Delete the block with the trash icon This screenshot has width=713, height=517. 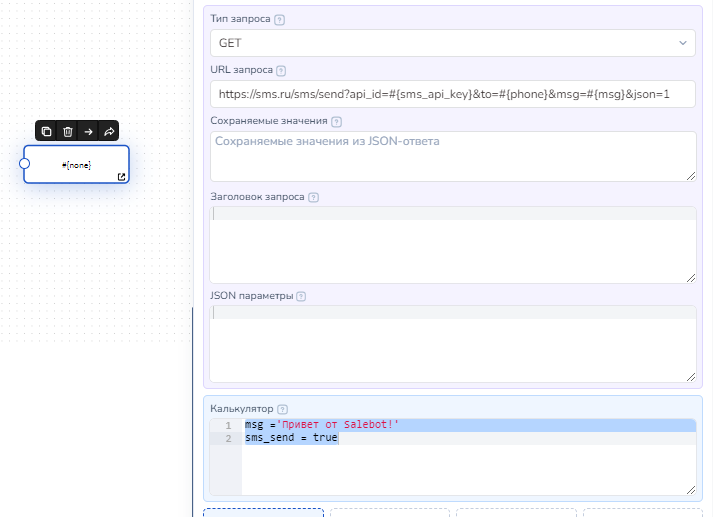click(67, 131)
